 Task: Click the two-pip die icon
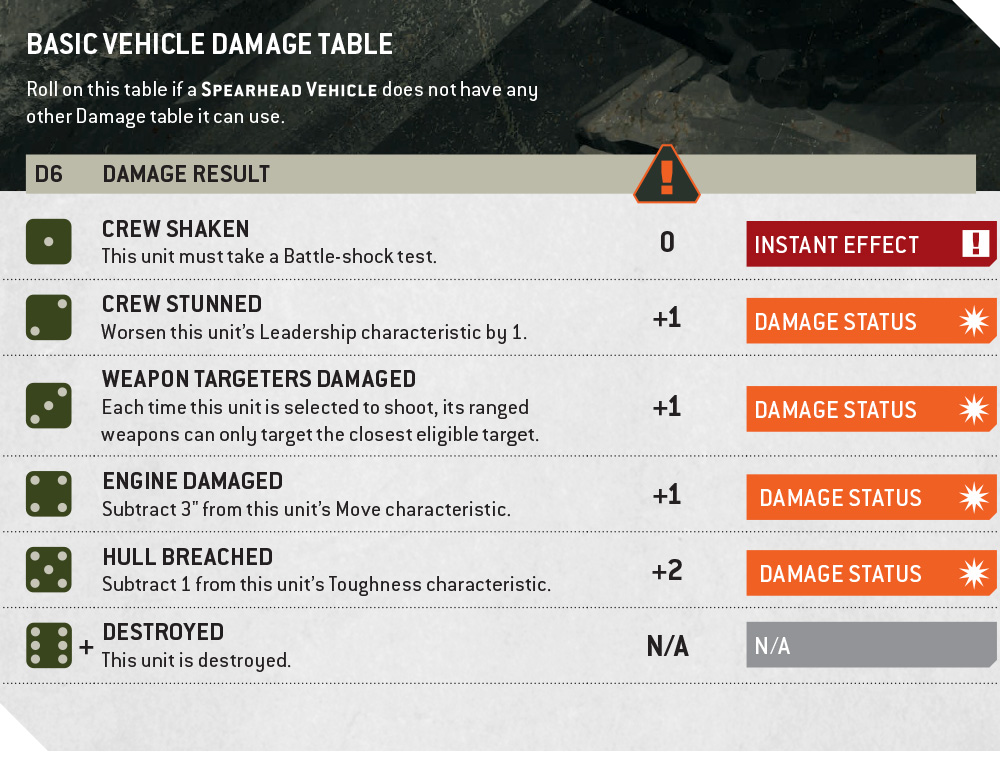(48, 317)
